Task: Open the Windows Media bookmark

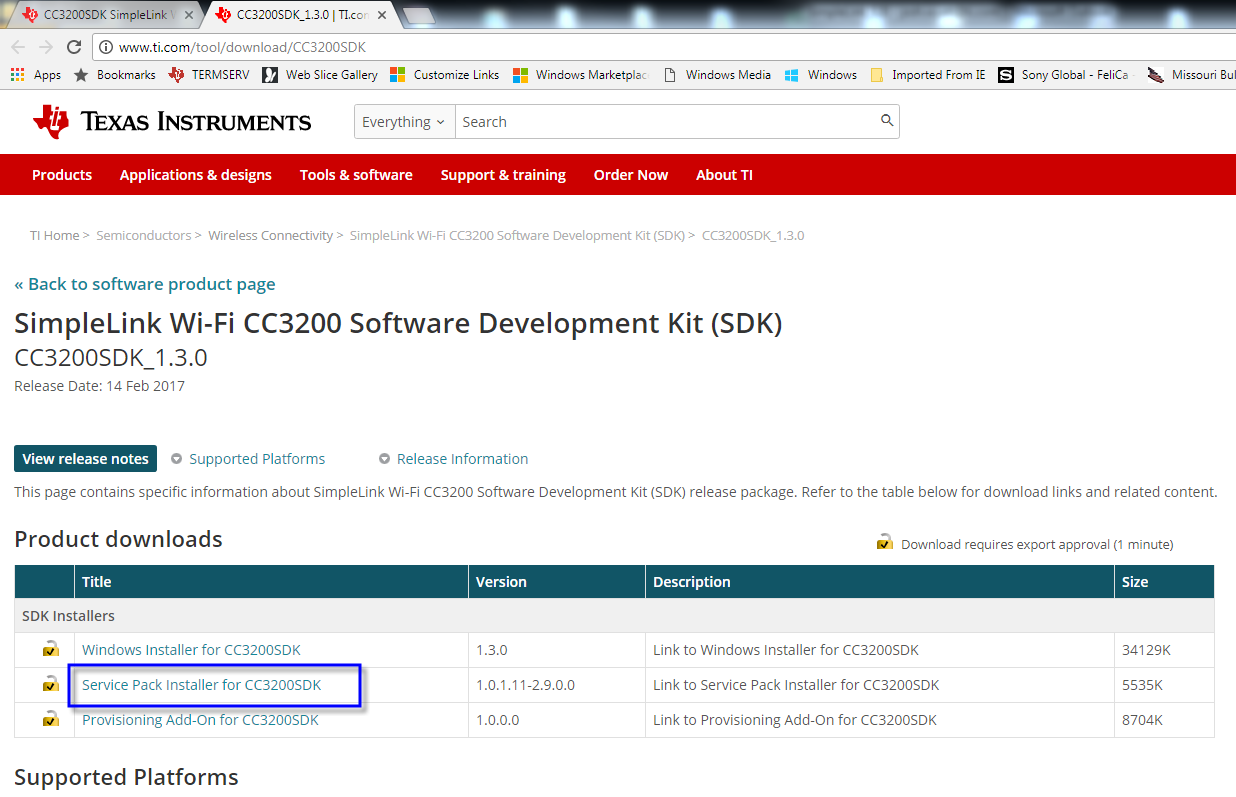Action: (x=717, y=75)
